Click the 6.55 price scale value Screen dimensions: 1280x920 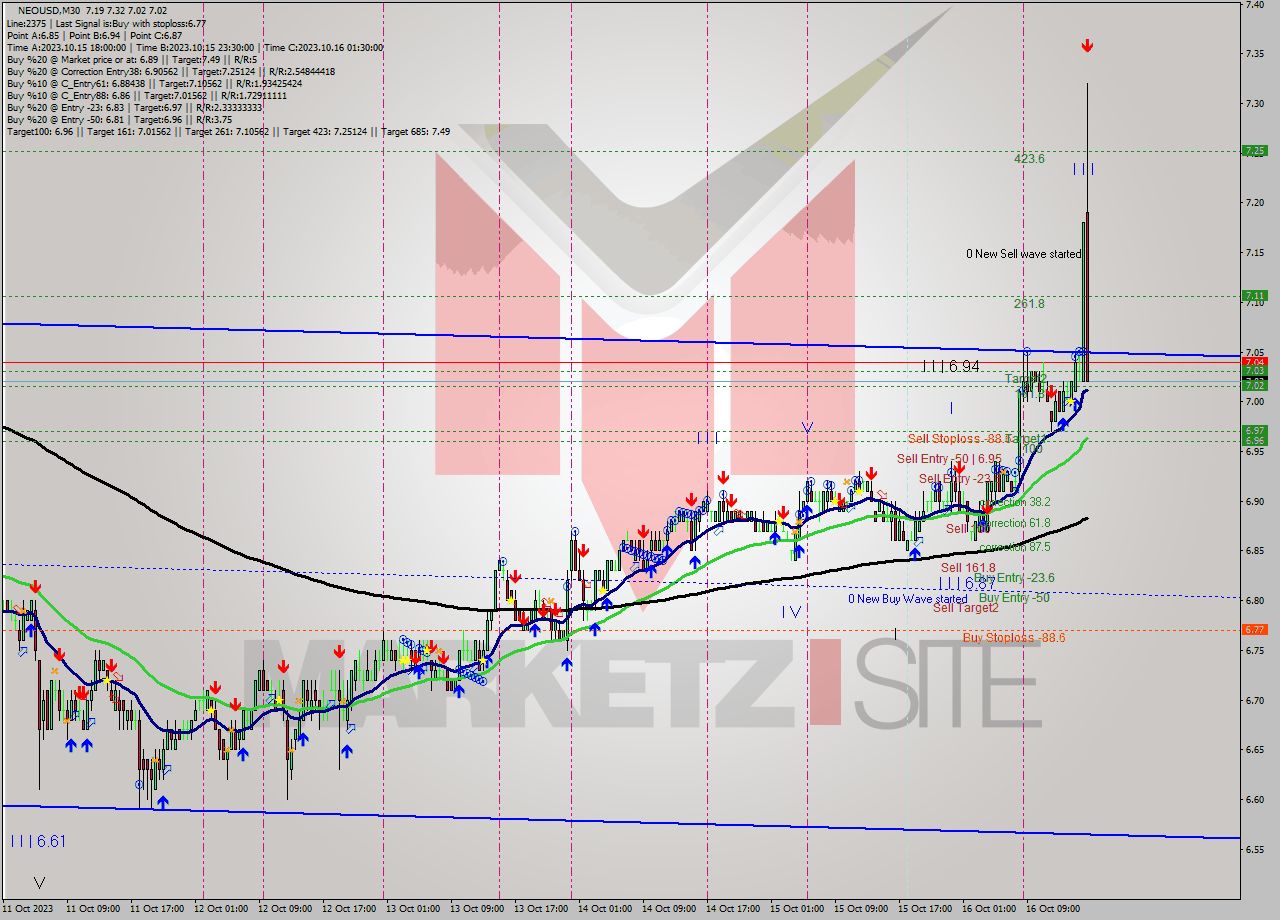click(1256, 849)
